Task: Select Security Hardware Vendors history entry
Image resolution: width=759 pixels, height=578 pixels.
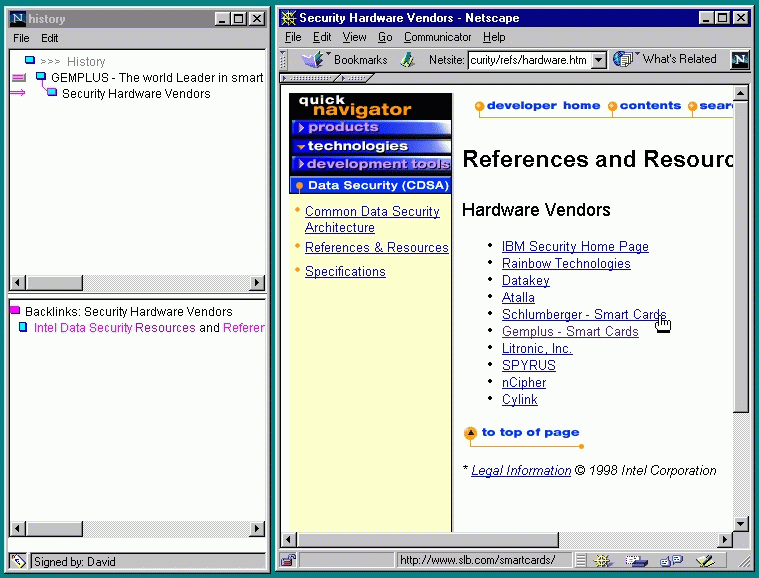Action: [136, 93]
